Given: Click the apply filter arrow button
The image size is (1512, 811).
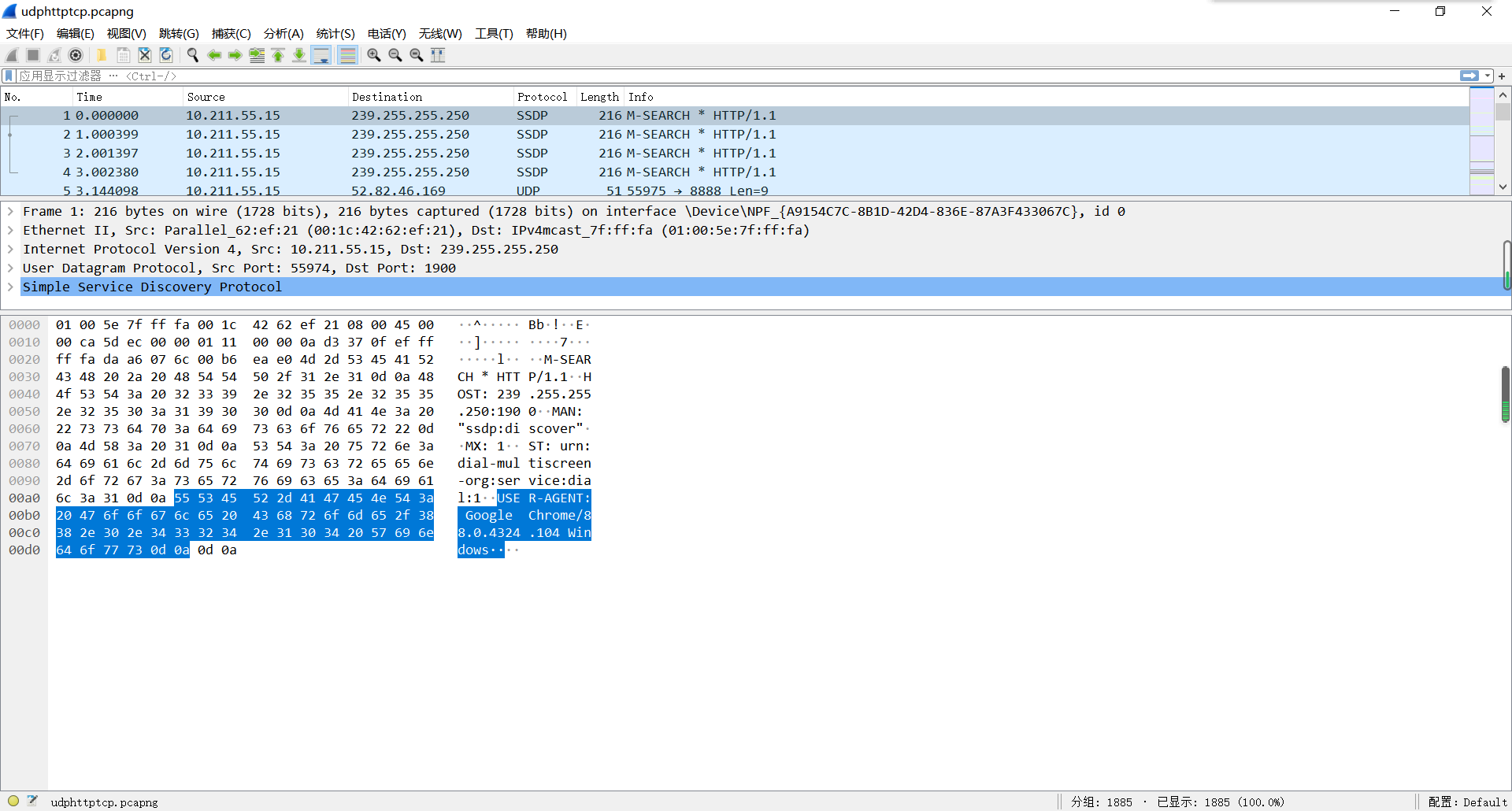Looking at the screenshot, I should tap(1469, 76).
